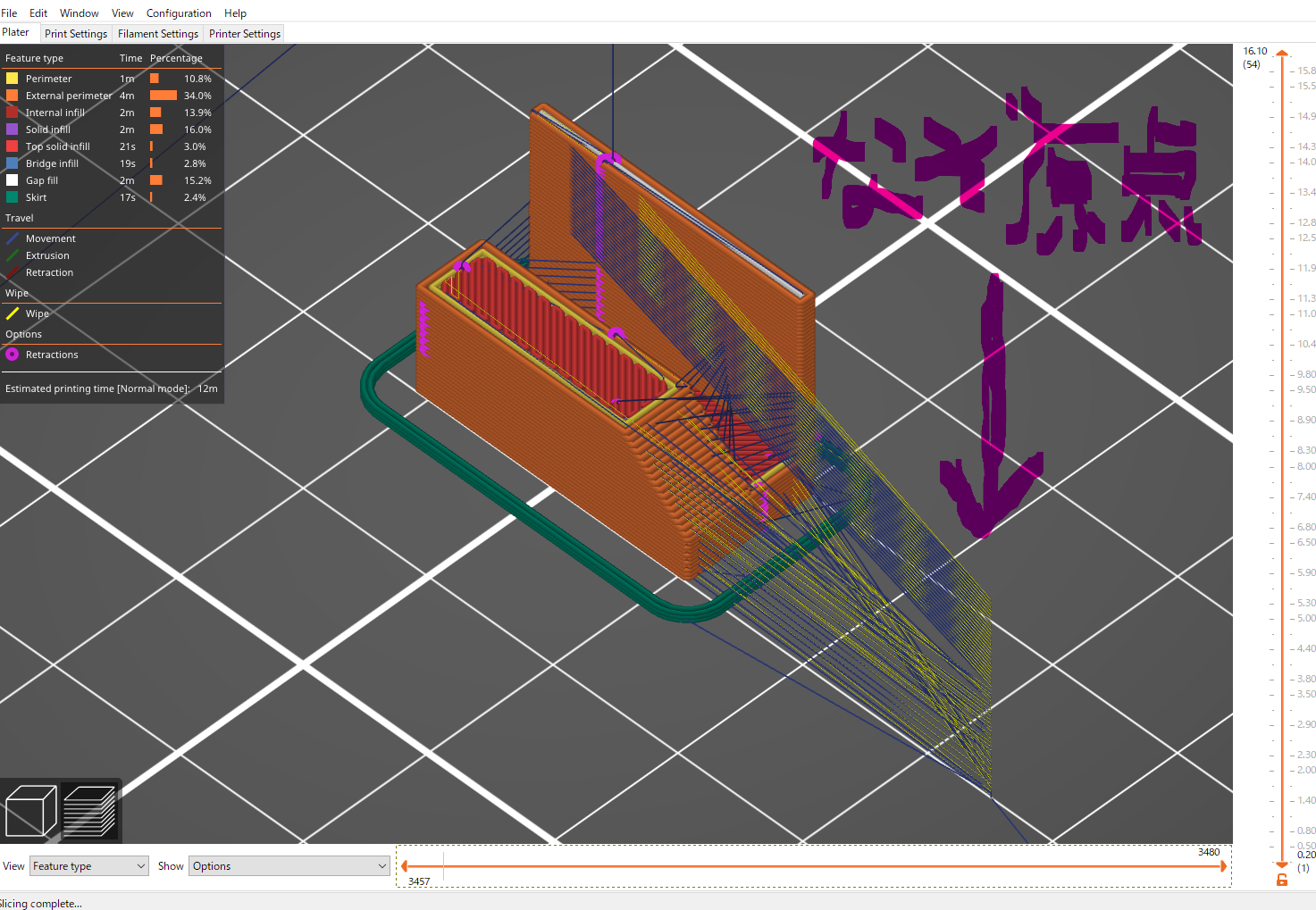Image resolution: width=1316 pixels, height=910 pixels.
Task: Click the Time column header
Action: pos(131,58)
